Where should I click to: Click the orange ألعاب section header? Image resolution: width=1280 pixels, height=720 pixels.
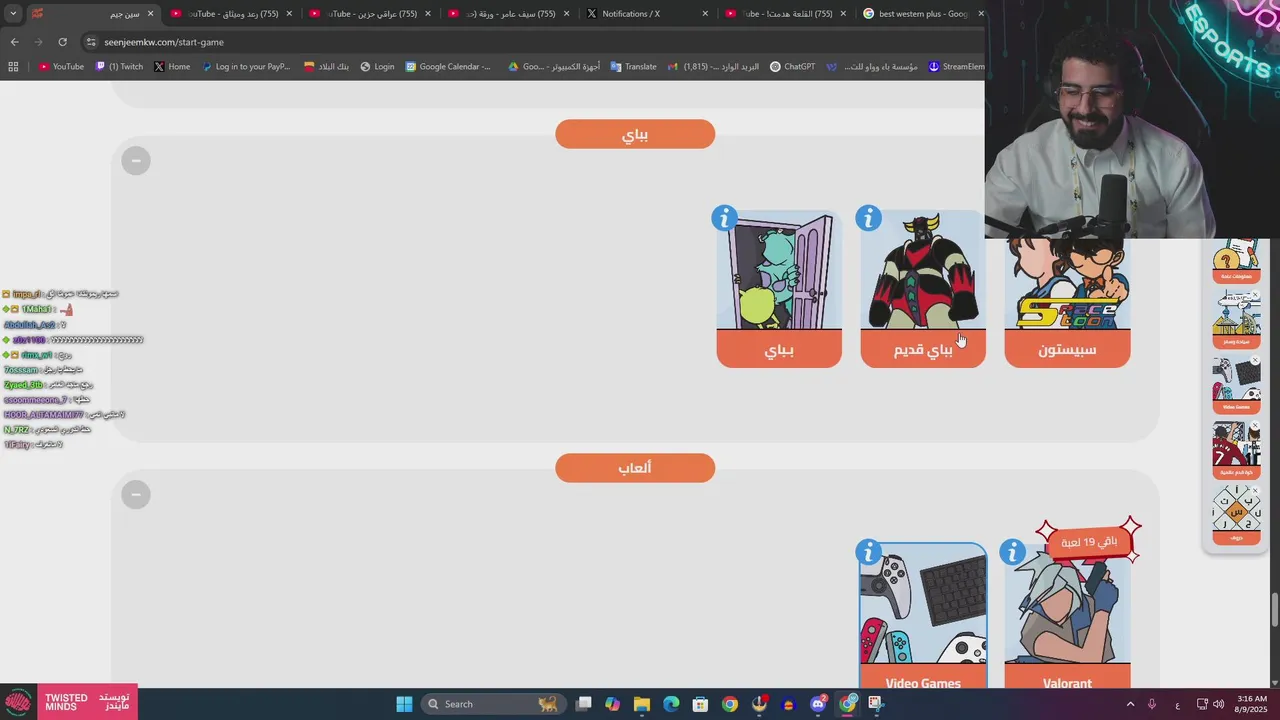635,468
